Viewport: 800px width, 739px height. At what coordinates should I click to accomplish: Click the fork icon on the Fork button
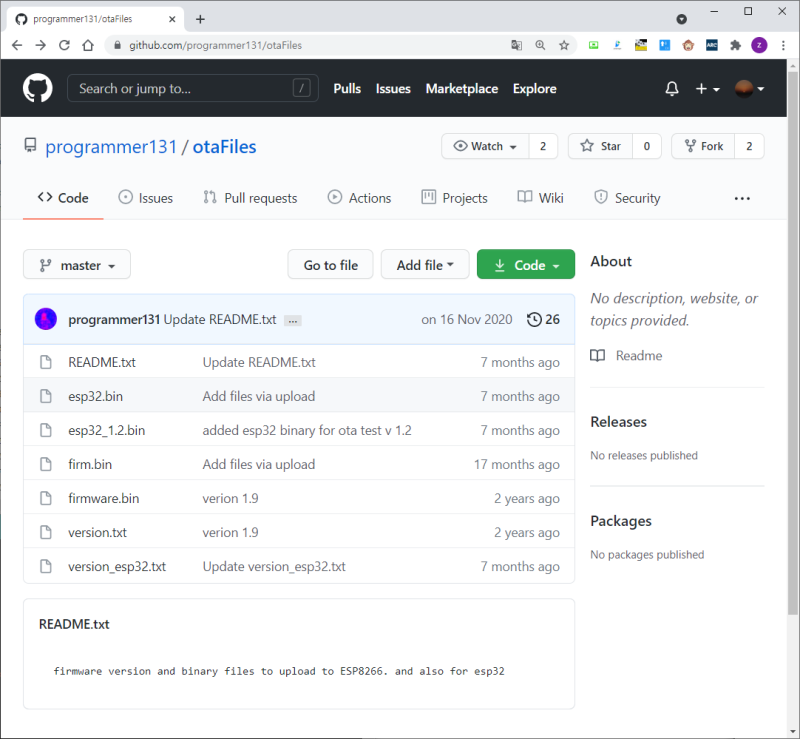click(x=690, y=146)
